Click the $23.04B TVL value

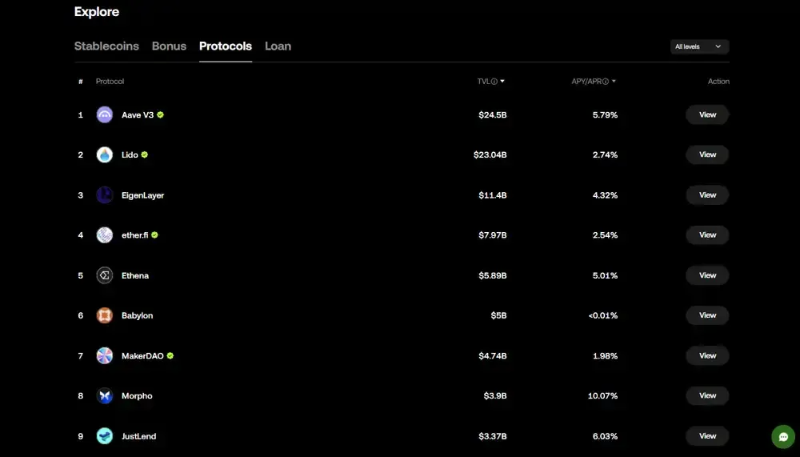point(490,155)
